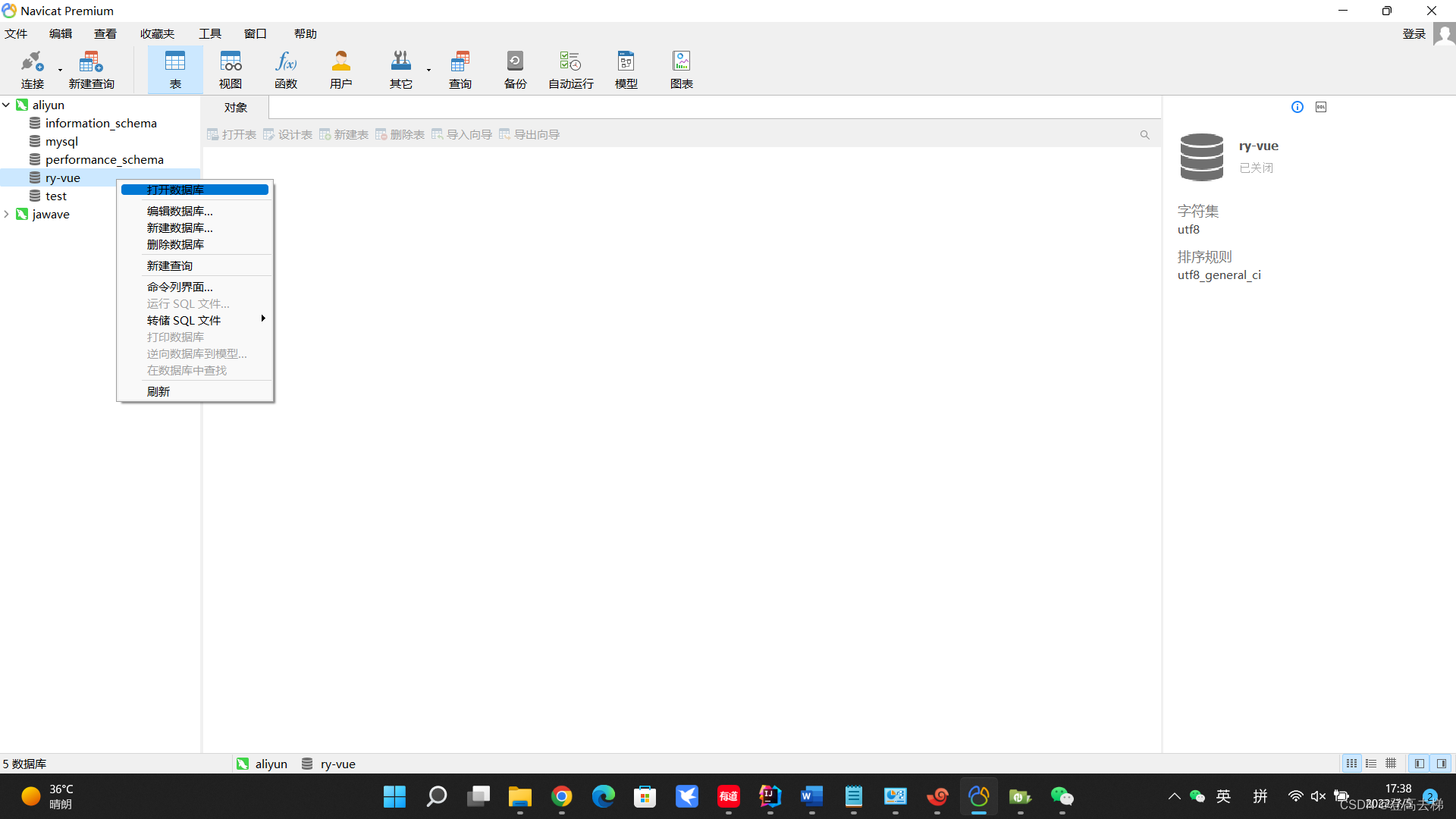Screen dimensions: 1456x819
Task: Enable grid view in status bar
Action: (x=1392, y=764)
